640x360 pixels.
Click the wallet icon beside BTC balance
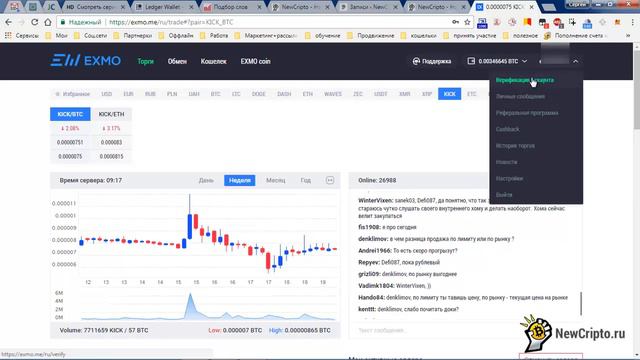click(x=471, y=61)
